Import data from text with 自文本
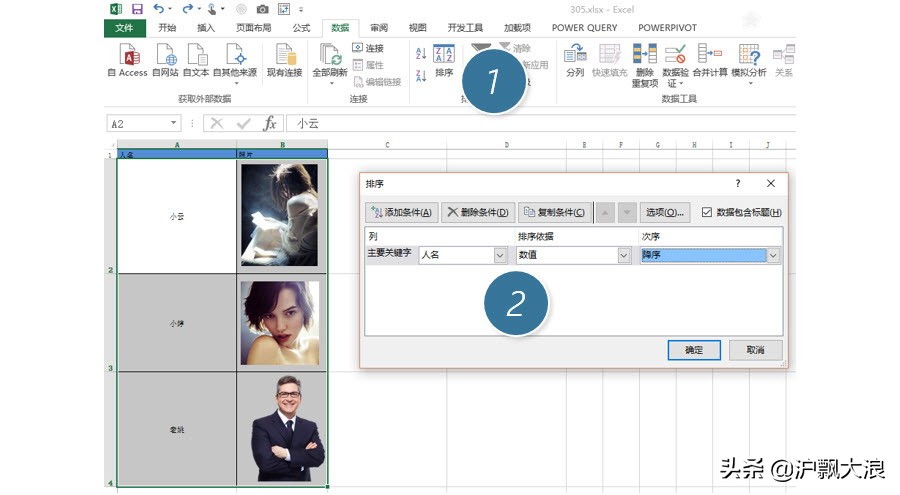This screenshot has height=495, width=900. [x=196, y=60]
